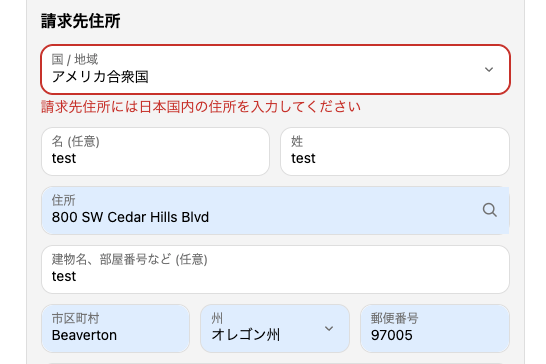Click the test value in building field
The height and width of the screenshot is (364, 546).
coord(64,276)
